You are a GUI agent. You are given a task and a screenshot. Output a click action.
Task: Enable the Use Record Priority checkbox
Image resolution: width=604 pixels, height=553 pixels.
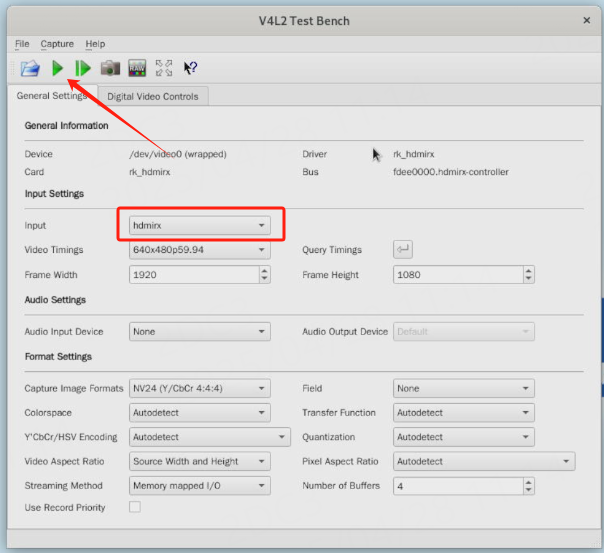135,507
